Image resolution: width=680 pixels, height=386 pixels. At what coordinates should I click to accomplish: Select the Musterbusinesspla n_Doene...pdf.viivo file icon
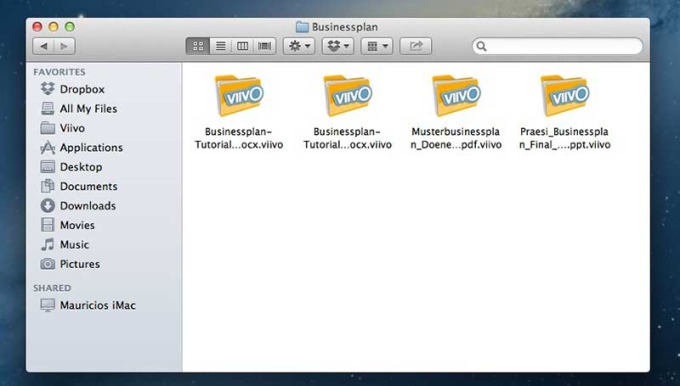point(456,96)
